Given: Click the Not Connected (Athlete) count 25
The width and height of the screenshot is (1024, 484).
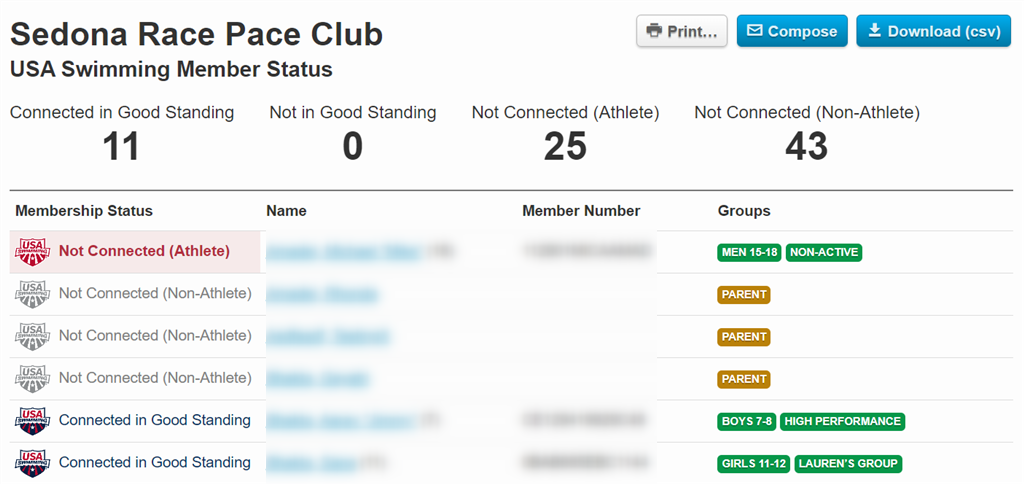Looking at the screenshot, I should (565, 147).
